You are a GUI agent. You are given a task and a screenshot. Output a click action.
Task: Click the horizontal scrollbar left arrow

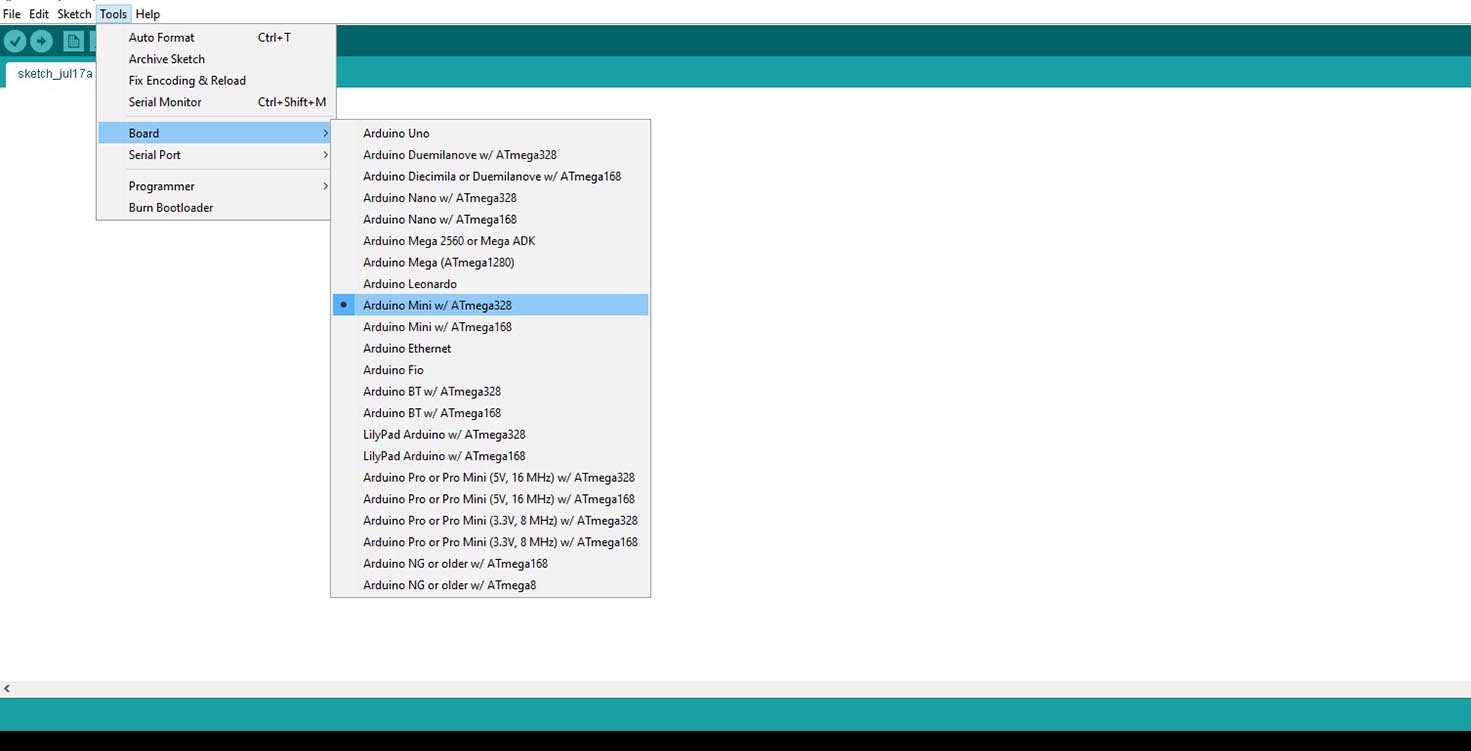point(7,689)
